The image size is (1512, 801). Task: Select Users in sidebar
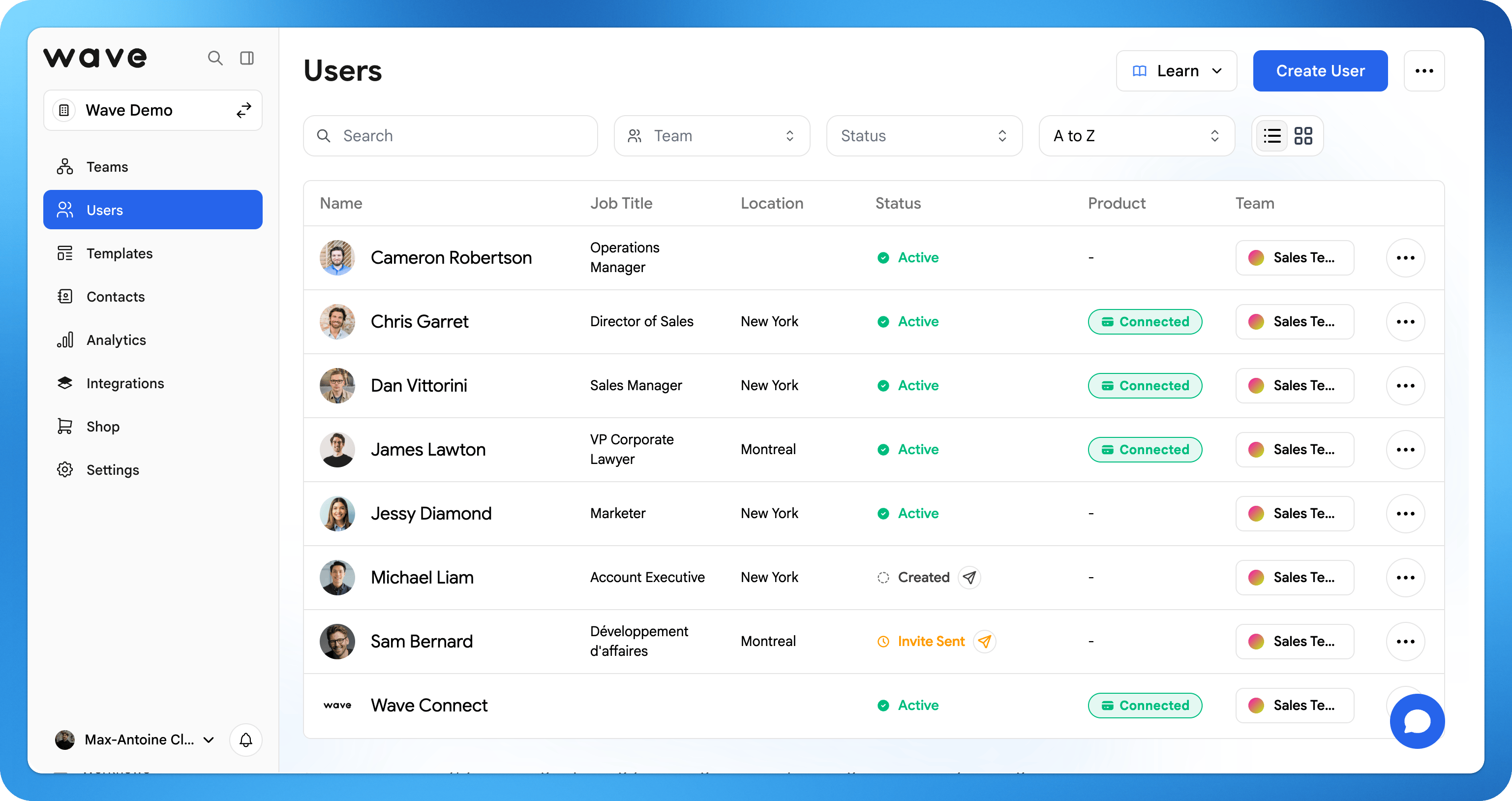coord(152,210)
